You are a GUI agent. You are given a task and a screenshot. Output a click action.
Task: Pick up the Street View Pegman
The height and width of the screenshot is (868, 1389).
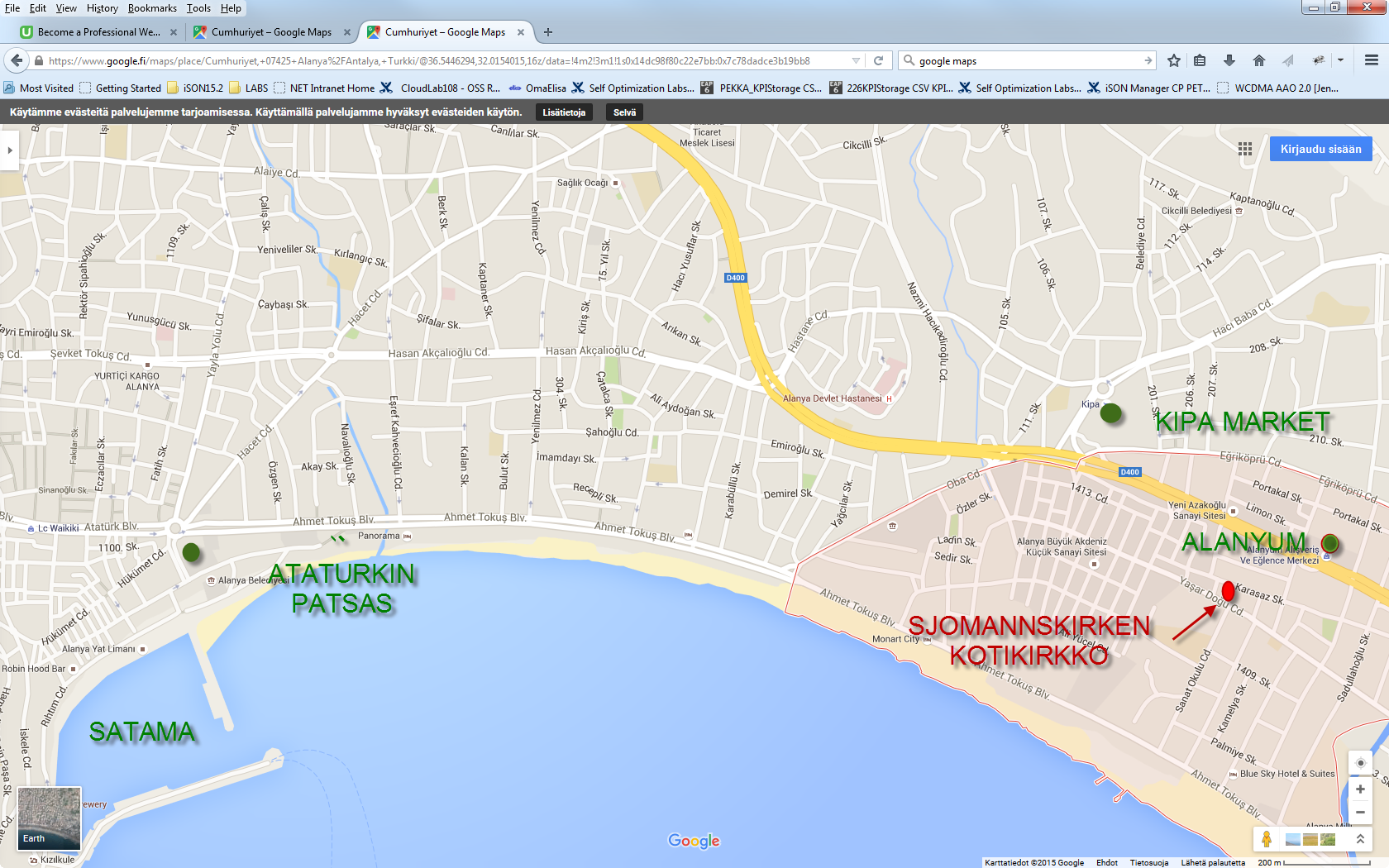click(x=1266, y=839)
